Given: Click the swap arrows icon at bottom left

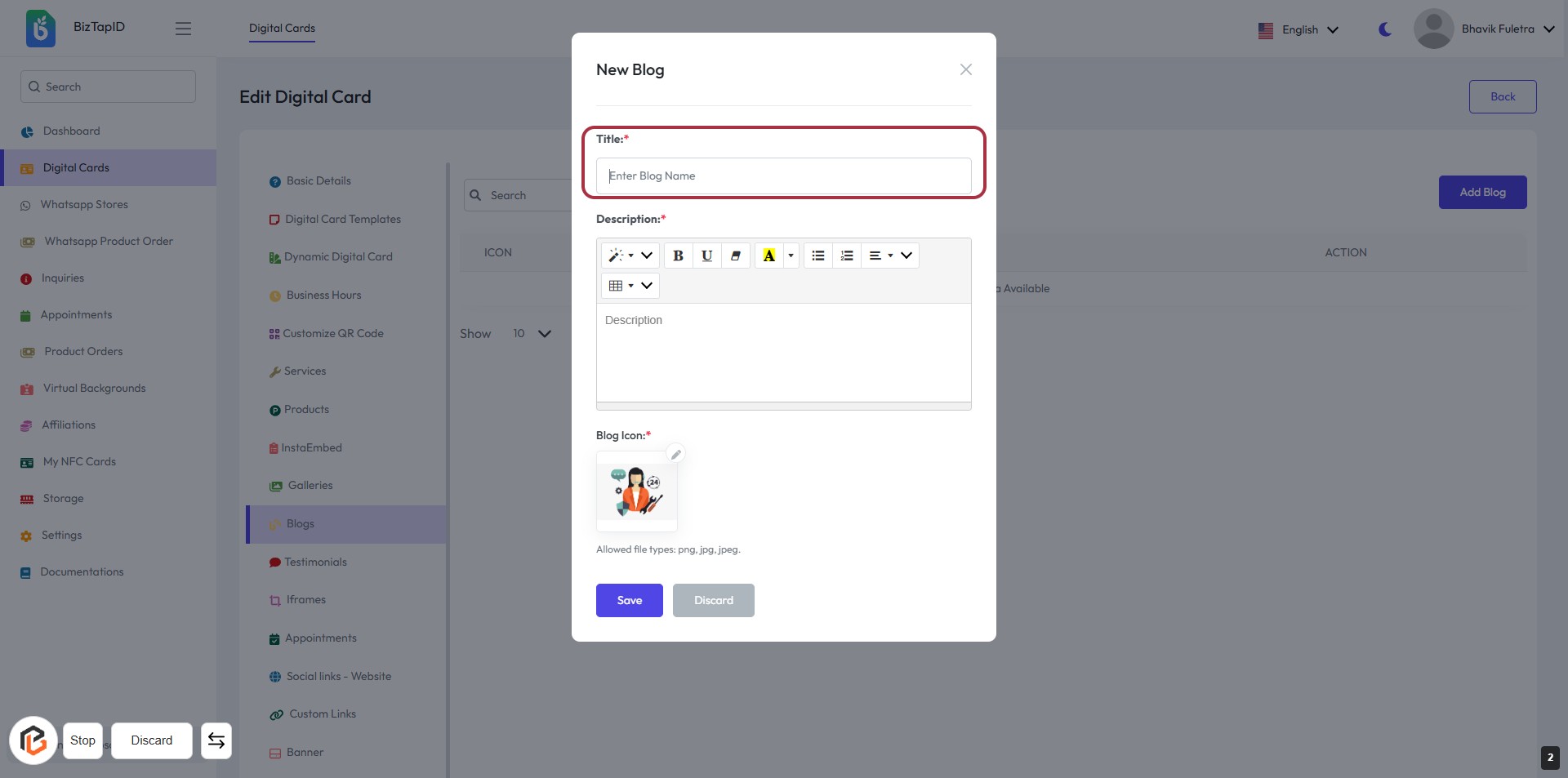Looking at the screenshot, I should point(216,740).
